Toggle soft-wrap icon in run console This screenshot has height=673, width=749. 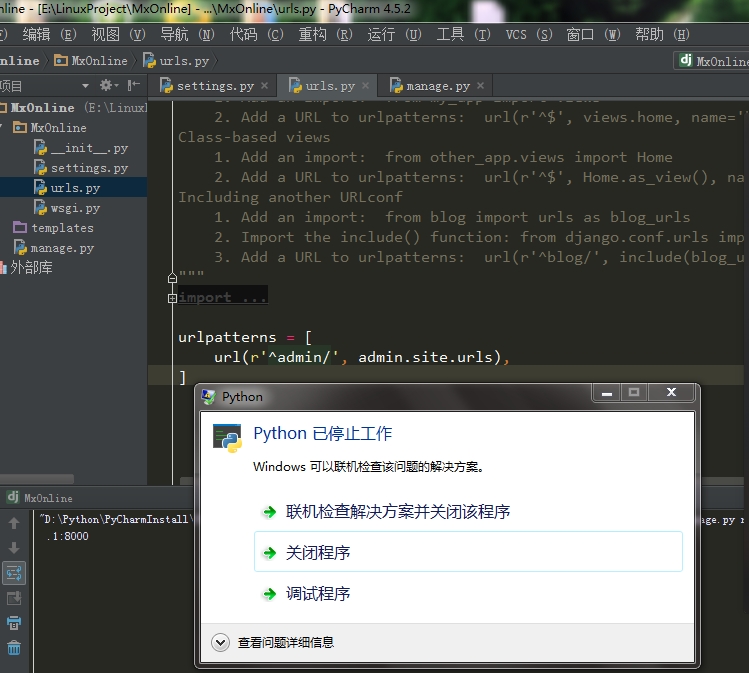14,573
